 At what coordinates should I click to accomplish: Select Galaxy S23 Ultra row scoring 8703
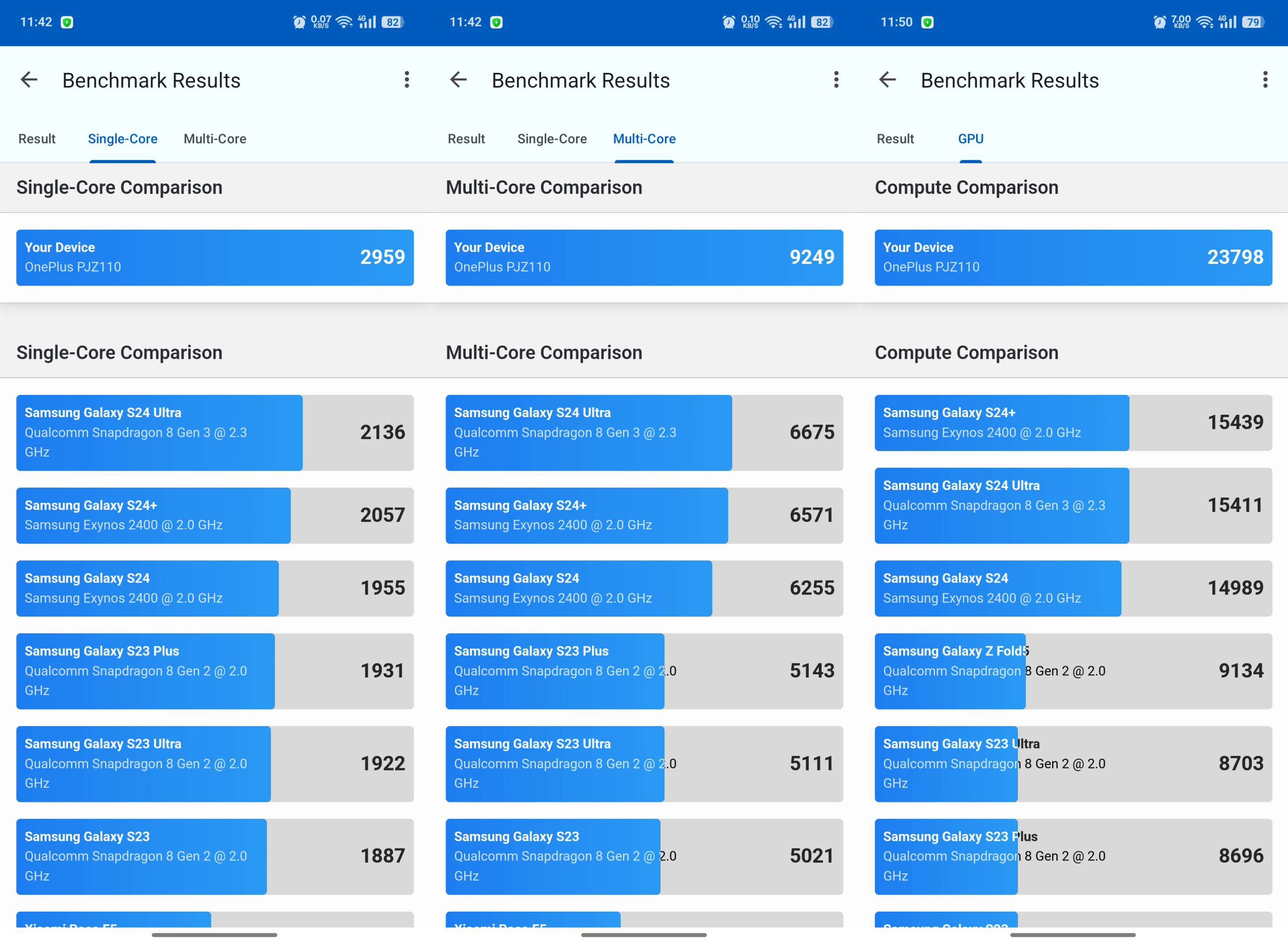pos(1073,764)
